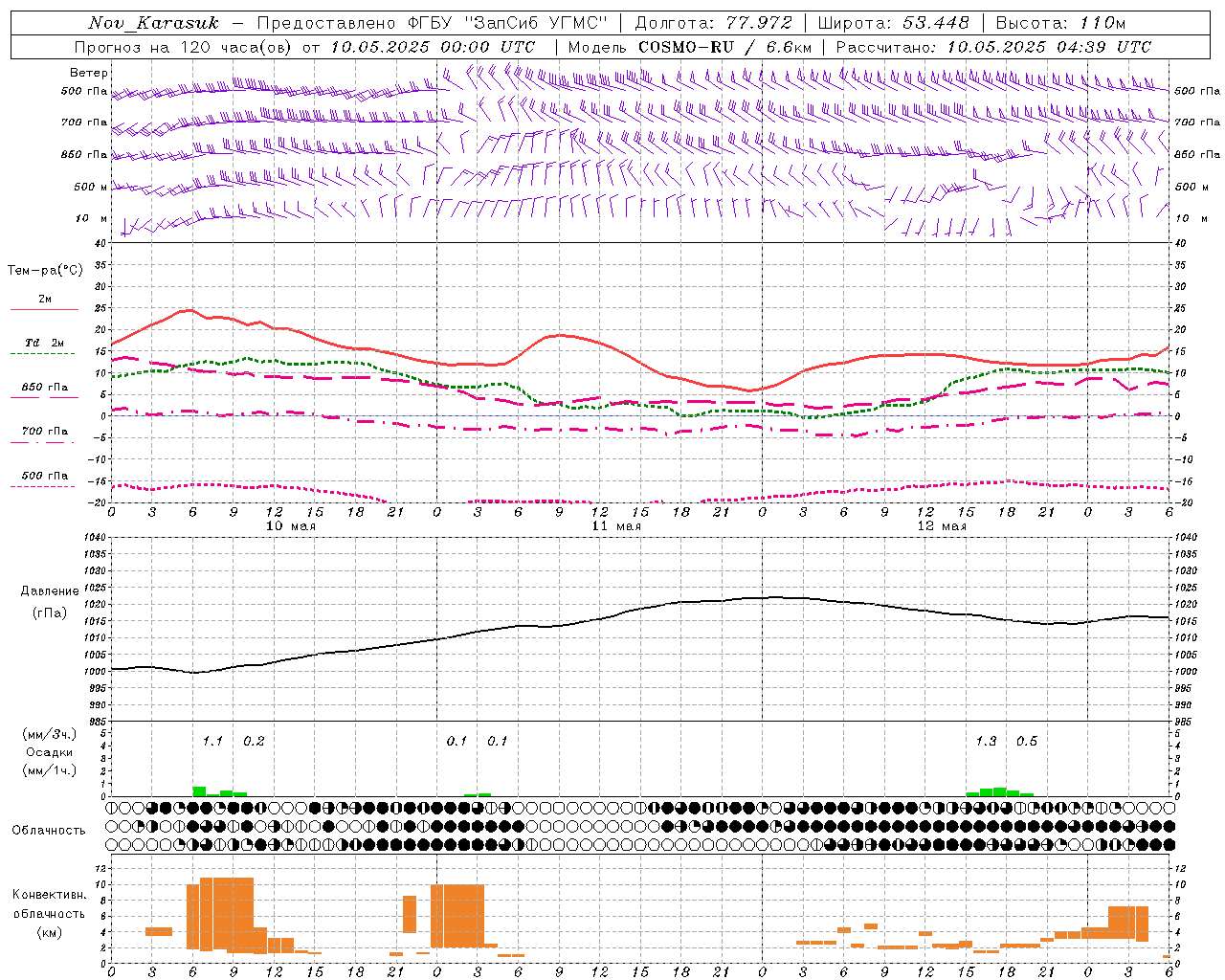The image size is (1225, 980).
Task: Click the '11 мая' date label
Action: 616,526
